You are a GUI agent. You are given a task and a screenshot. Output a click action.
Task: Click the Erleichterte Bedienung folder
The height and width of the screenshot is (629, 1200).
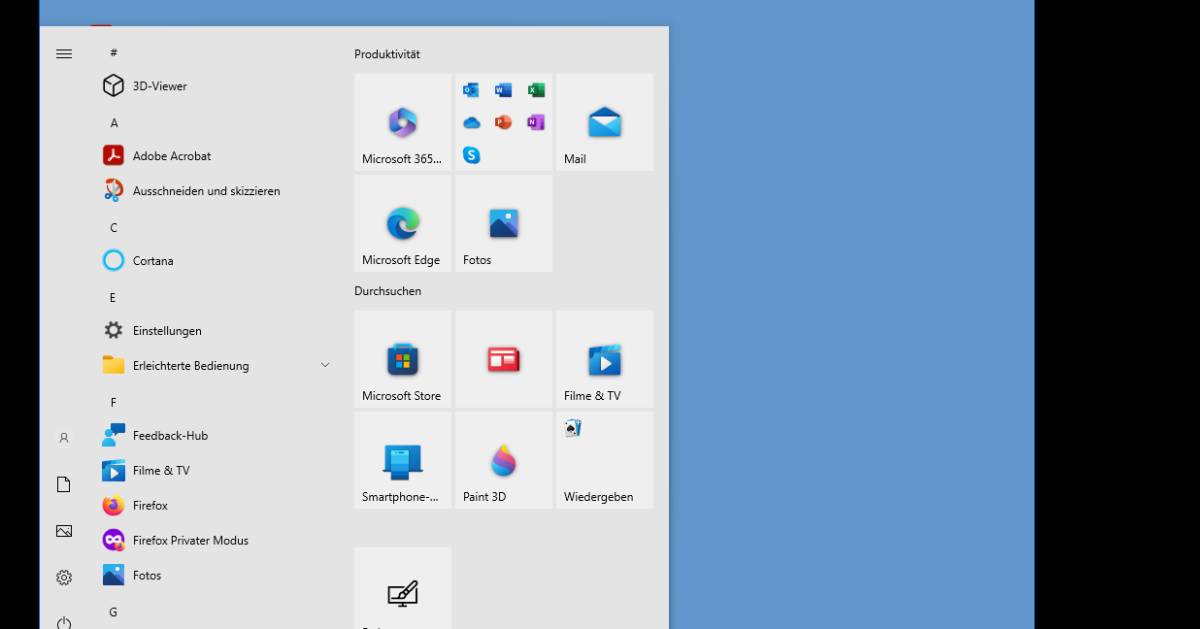click(x=216, y=366)
